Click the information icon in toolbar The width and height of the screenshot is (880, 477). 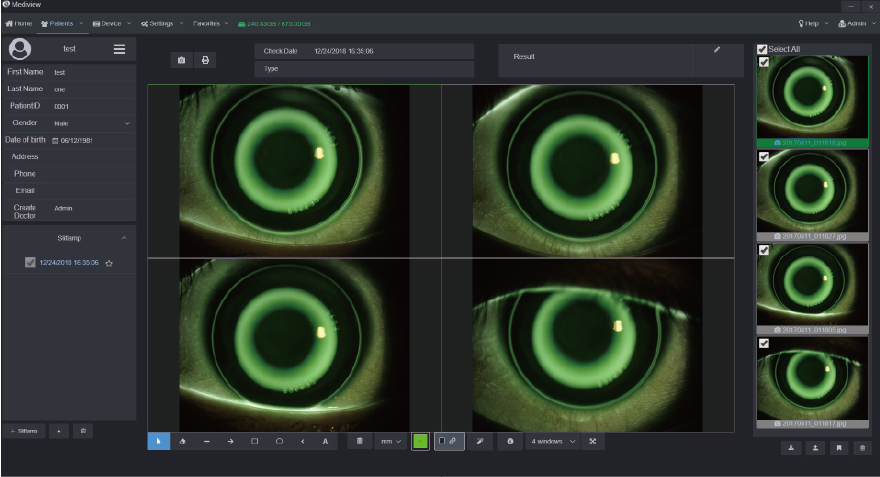510,441
